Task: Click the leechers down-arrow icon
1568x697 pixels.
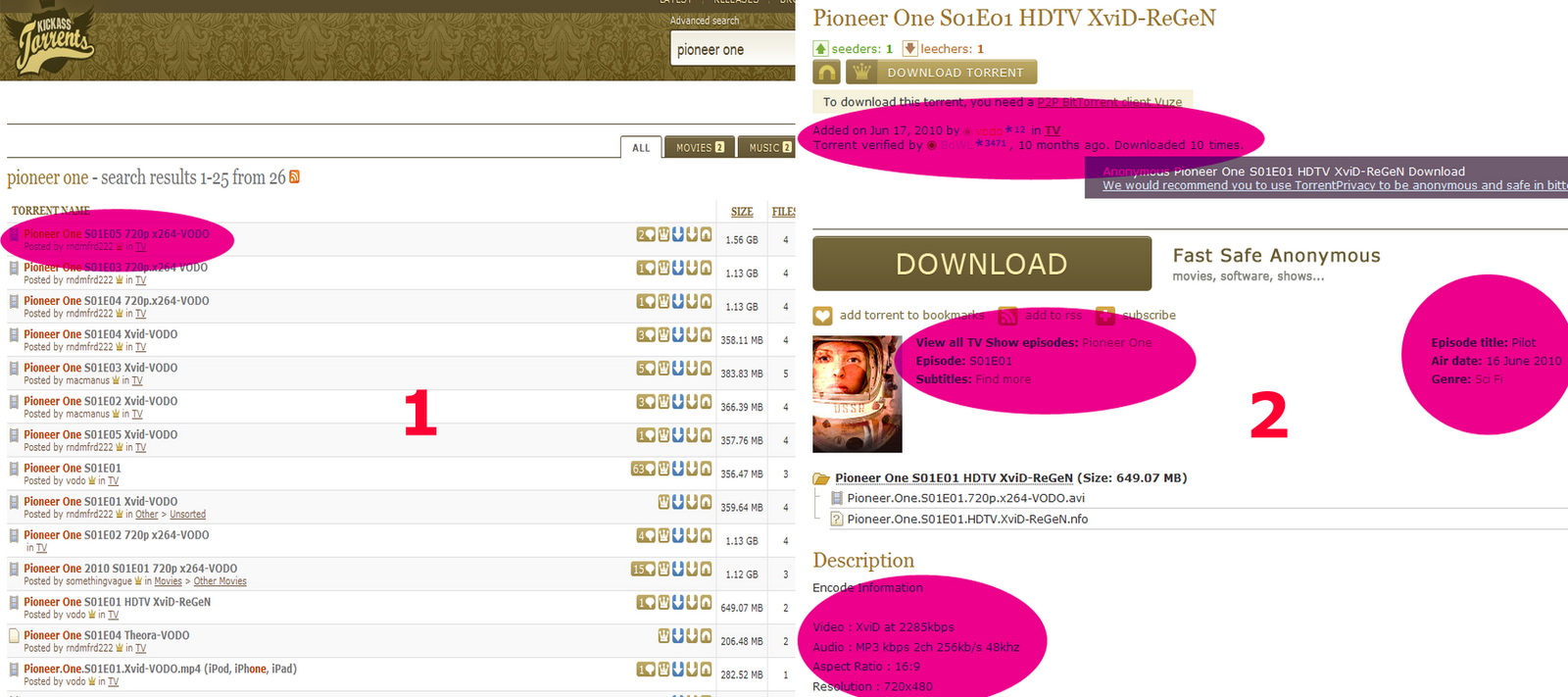Action: [909, 49]
